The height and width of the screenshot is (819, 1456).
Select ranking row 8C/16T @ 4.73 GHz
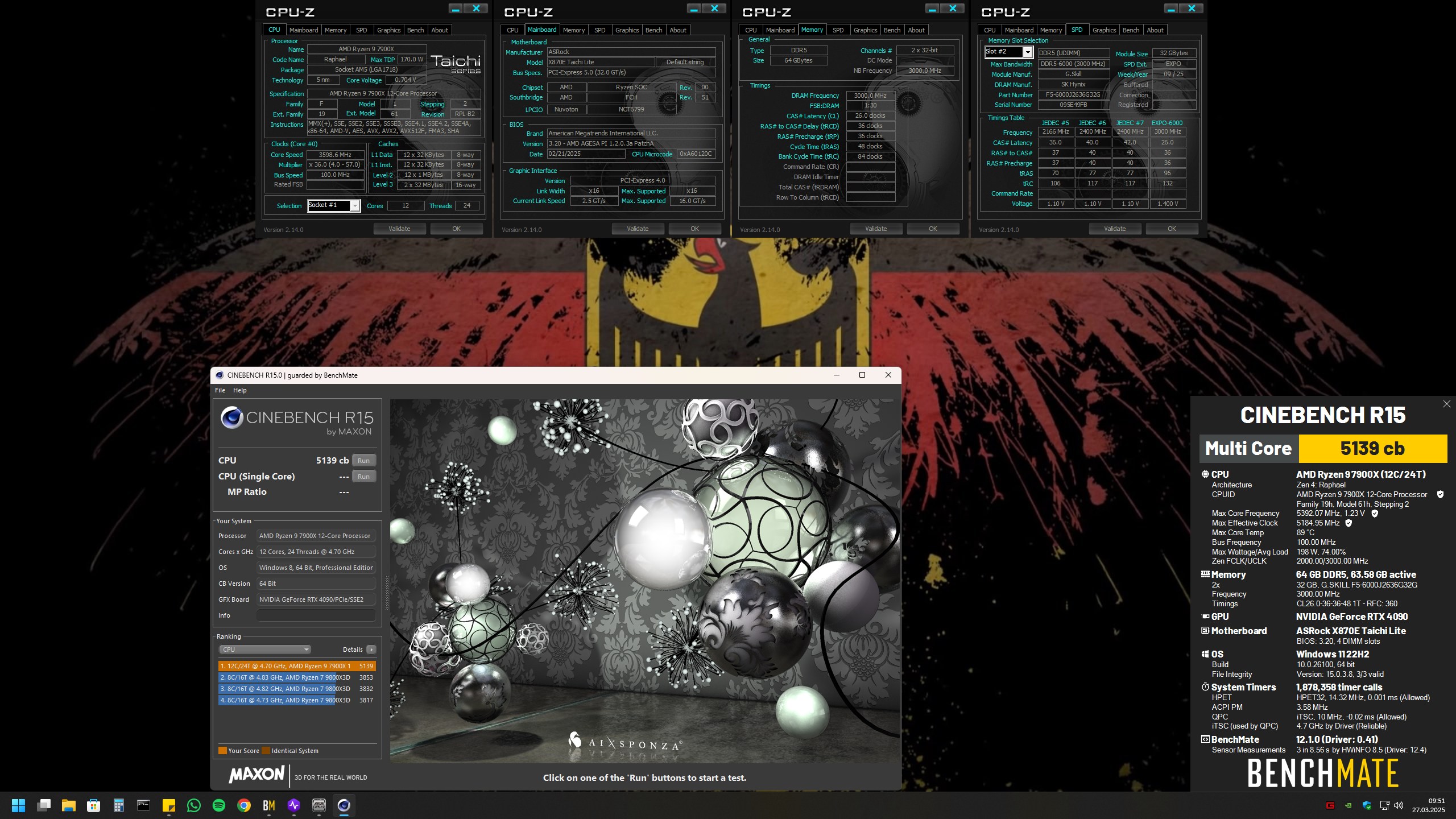click(x=297, y=700)
